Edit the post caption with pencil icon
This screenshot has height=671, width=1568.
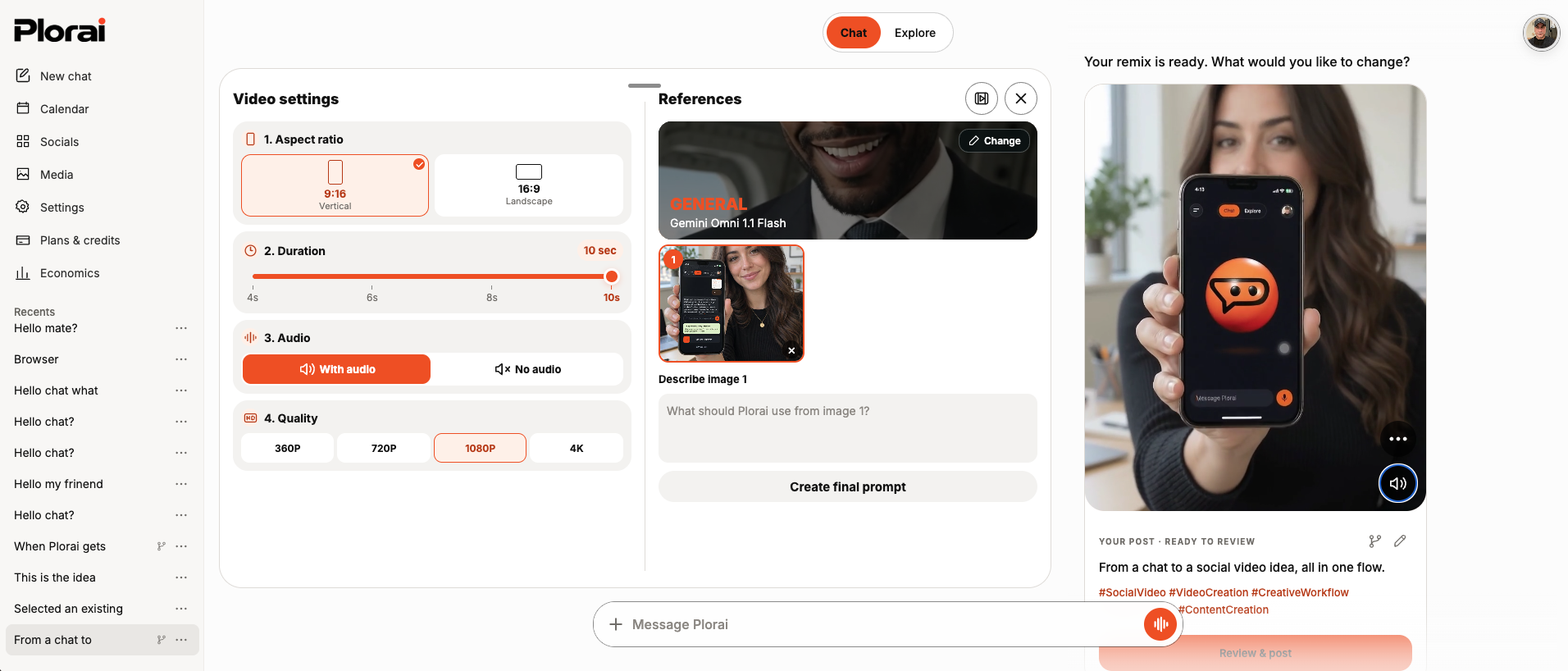pyautogui.click(x=1400, y=541)
